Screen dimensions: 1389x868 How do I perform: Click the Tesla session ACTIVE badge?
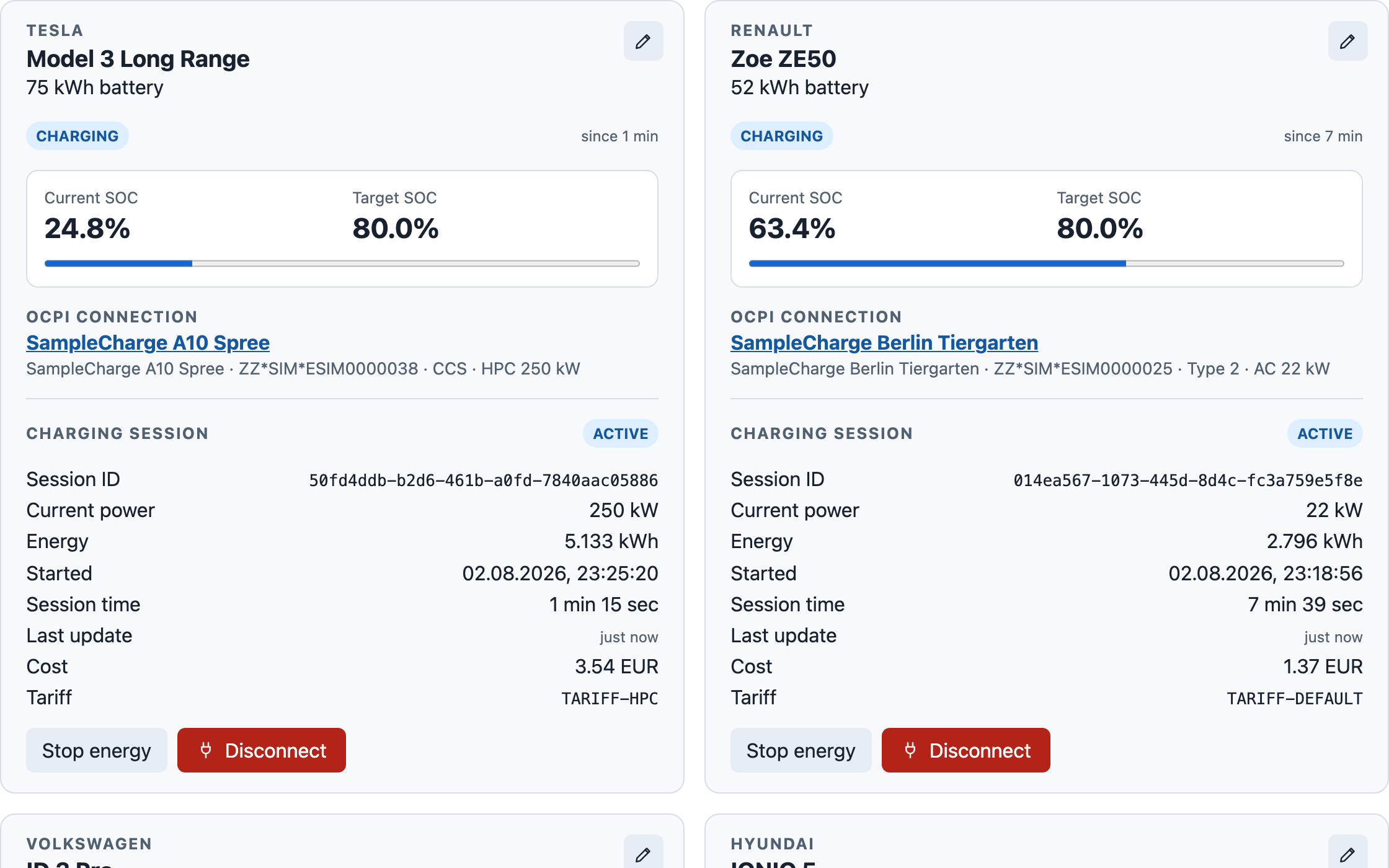click(x=621, y=433)
